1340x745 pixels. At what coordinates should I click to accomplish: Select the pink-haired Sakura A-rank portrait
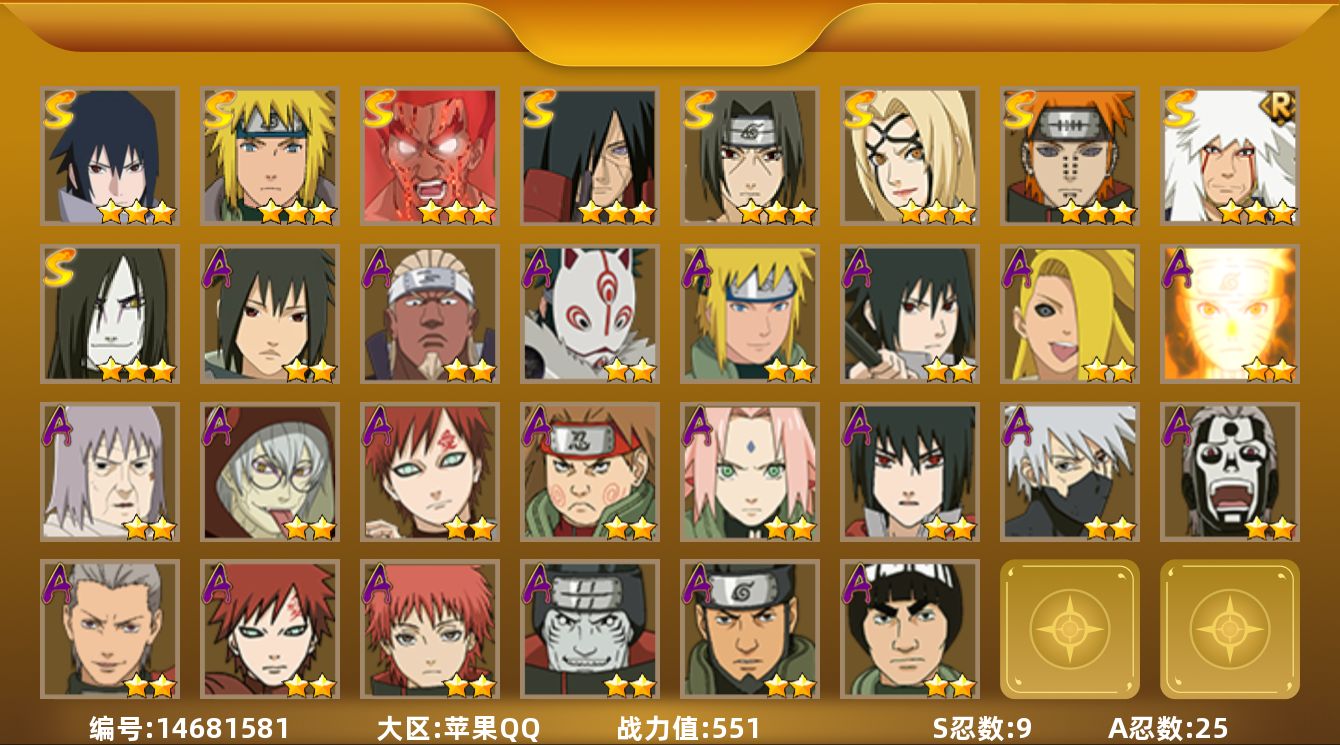[749, 471]
